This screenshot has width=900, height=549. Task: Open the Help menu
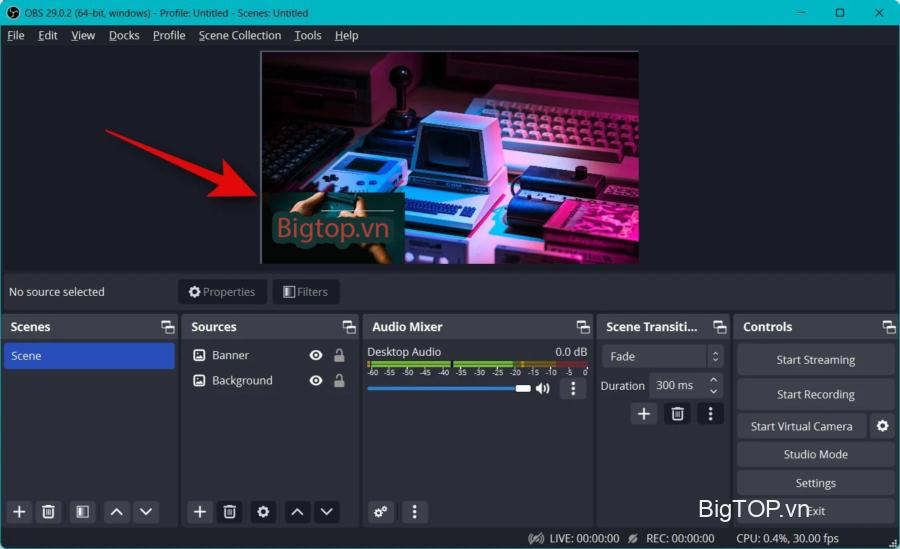(346, 36)
